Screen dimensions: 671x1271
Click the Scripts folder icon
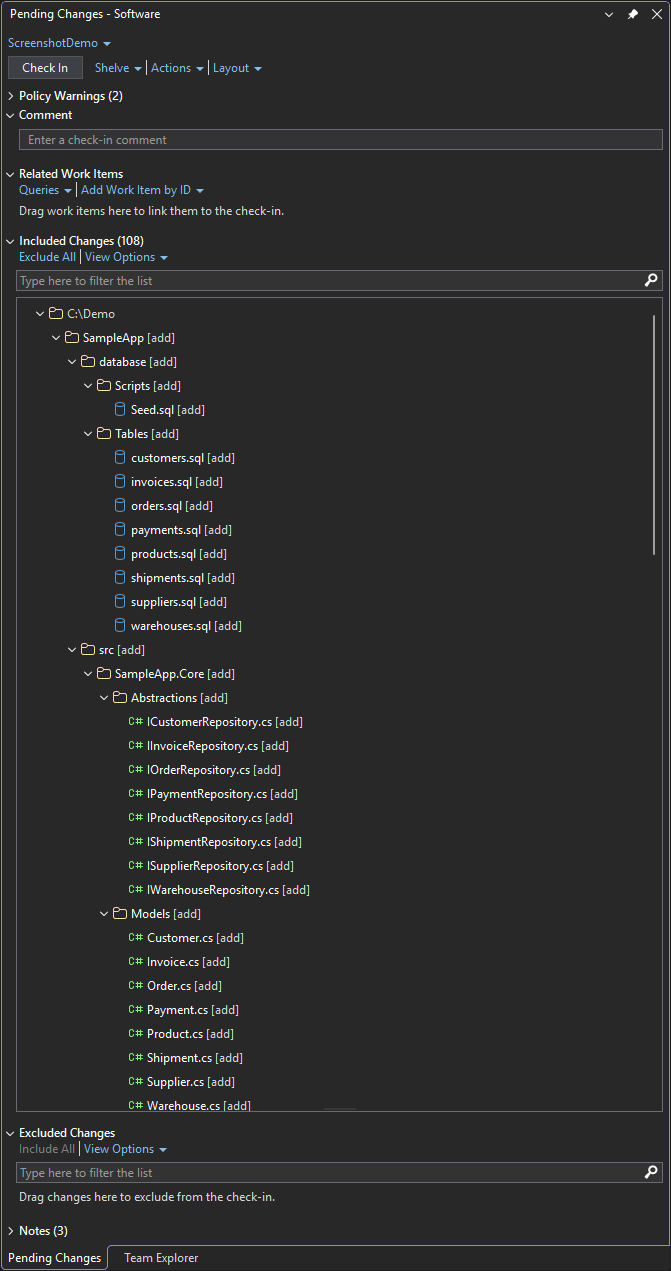(104, 385)
